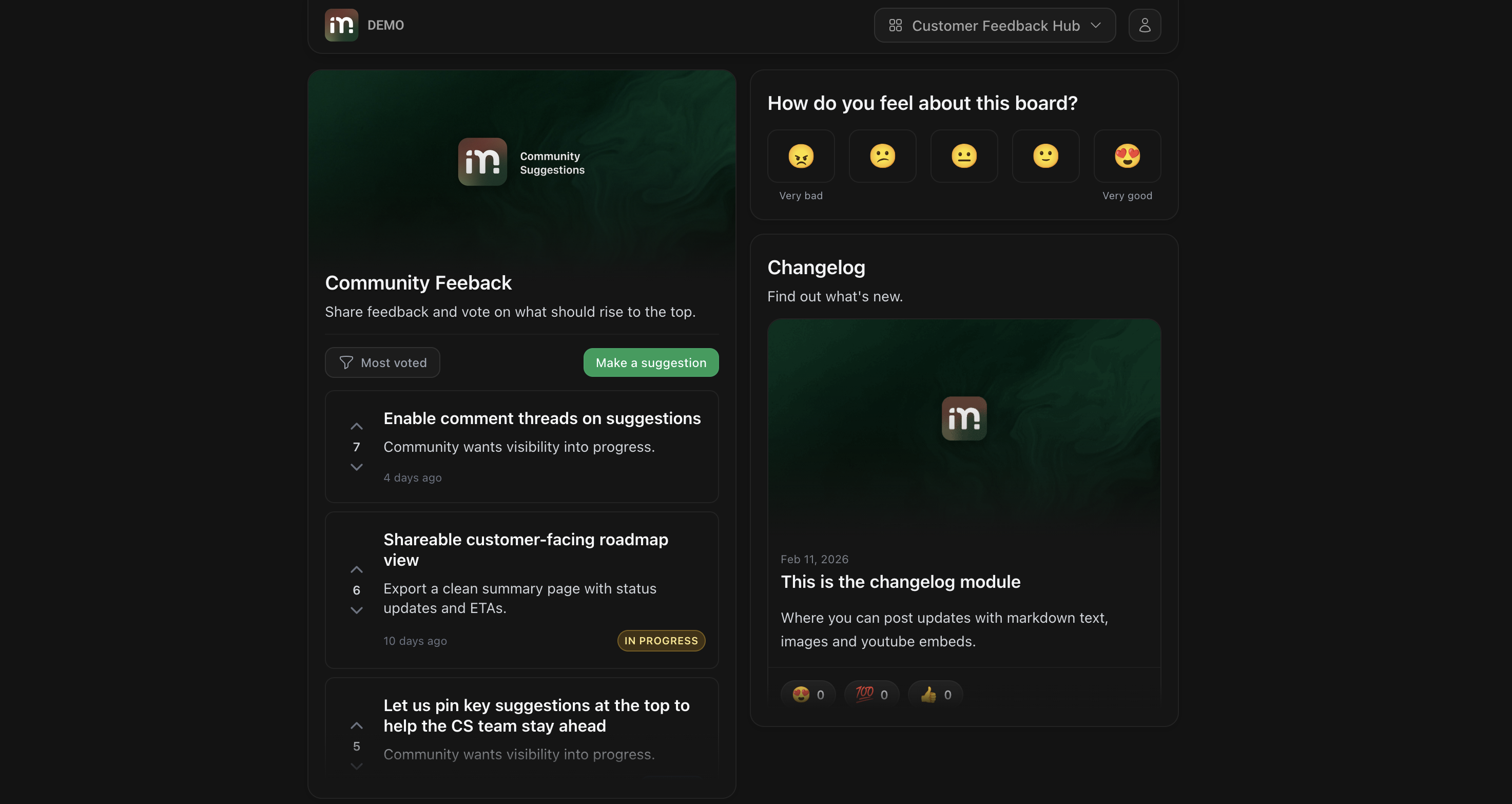
Task: Open the changelog post This is the changelog module
Action: [900, 581]
